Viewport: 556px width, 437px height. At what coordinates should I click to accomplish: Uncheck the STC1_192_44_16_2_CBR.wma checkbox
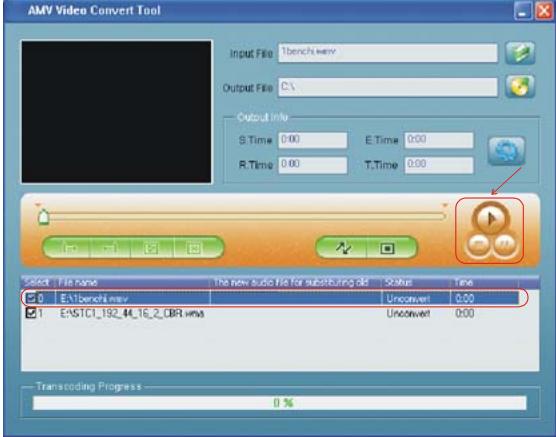tap(31, 313)
